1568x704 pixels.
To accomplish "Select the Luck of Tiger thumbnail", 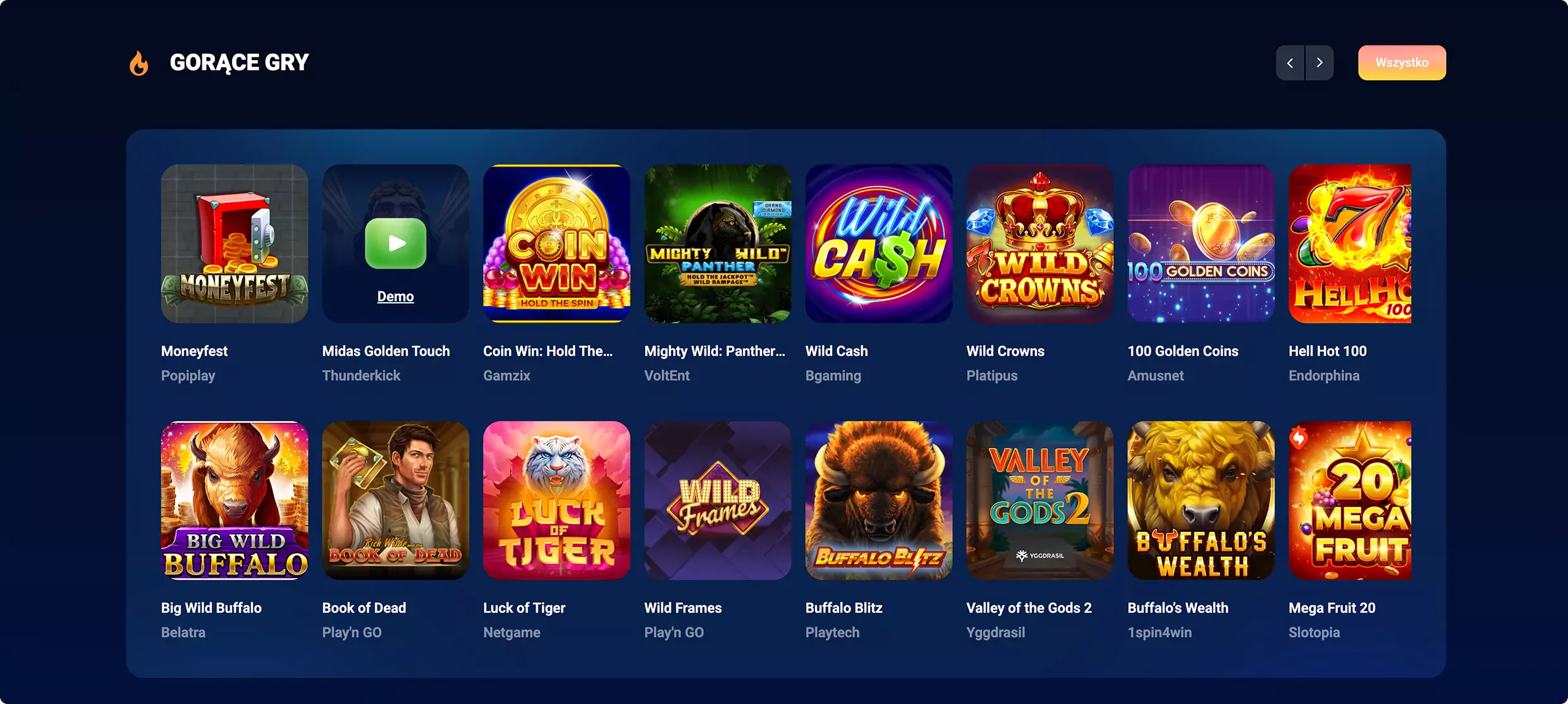I will pyautogui.click(x=556, y=501).
